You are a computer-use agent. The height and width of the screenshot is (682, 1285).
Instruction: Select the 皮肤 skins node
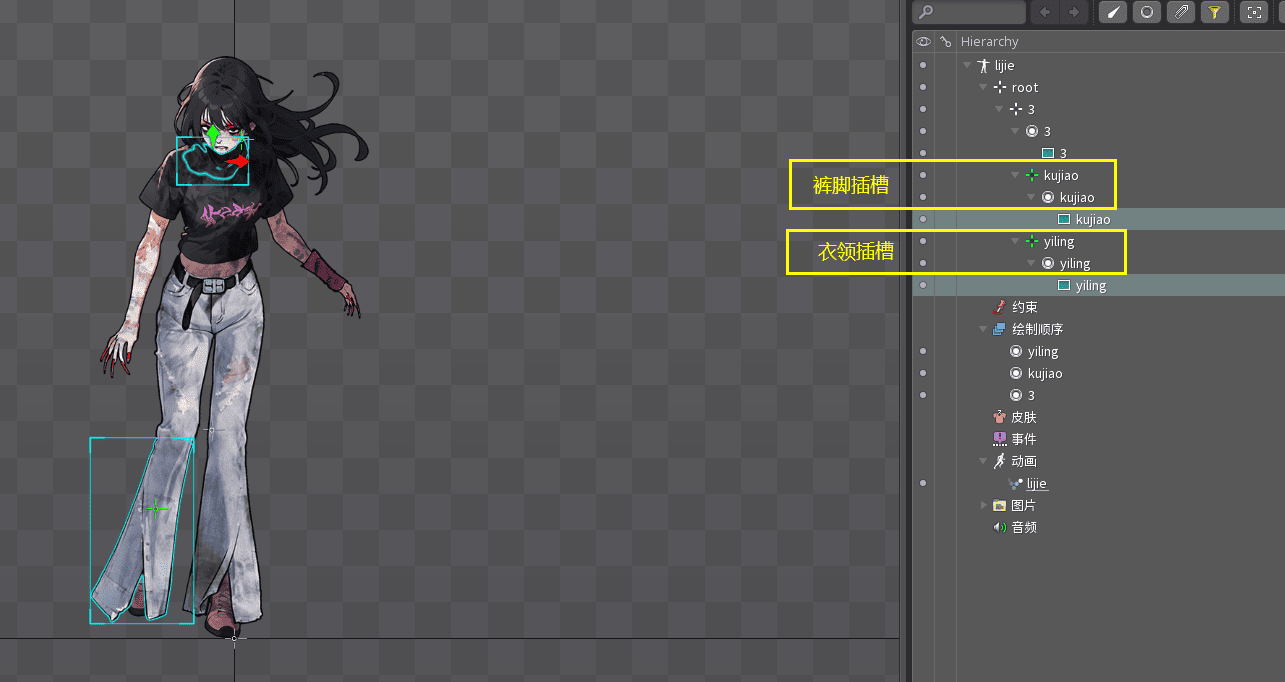[1023, 418]
